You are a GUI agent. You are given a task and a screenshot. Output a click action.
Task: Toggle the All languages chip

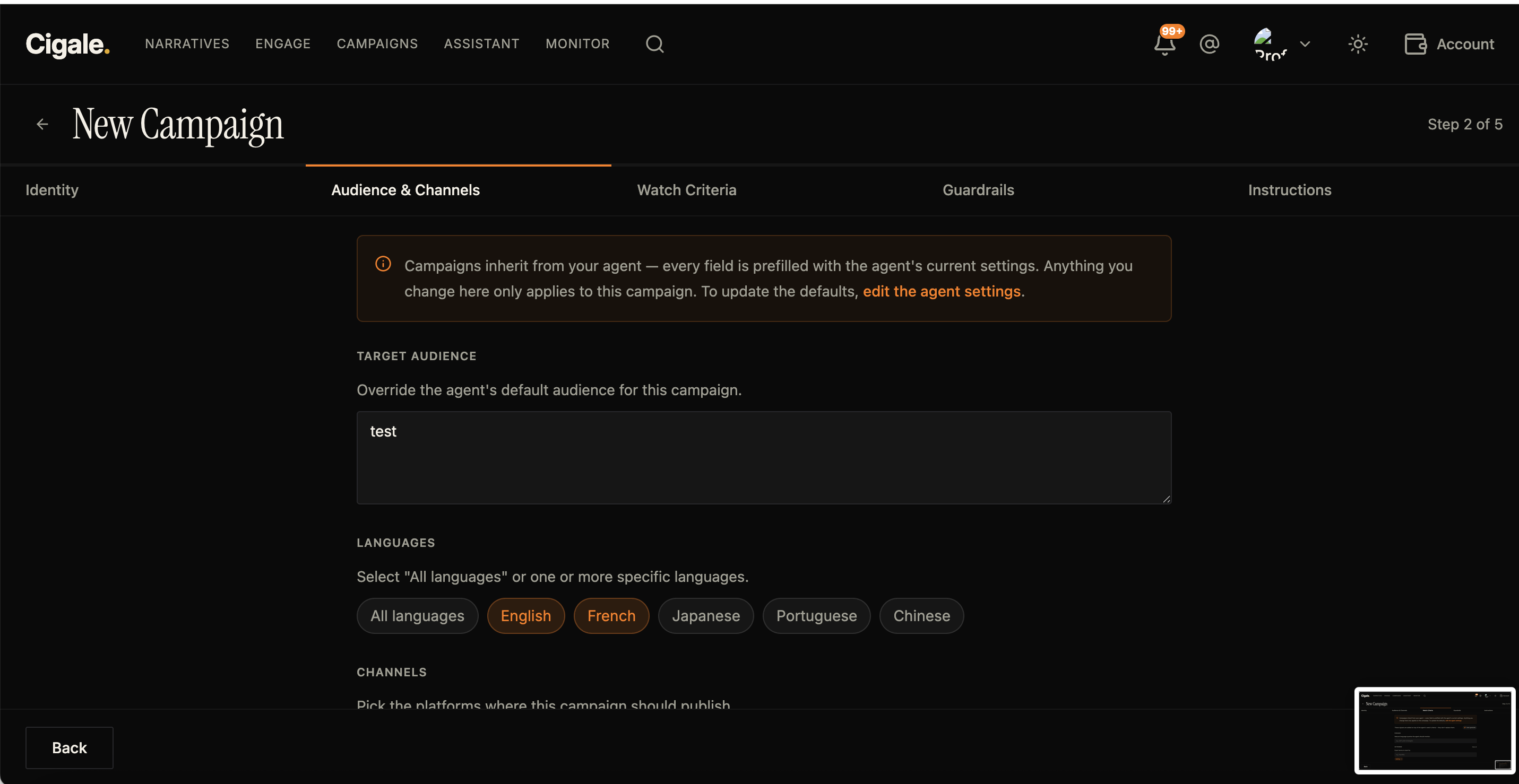[x=418, y=615]
